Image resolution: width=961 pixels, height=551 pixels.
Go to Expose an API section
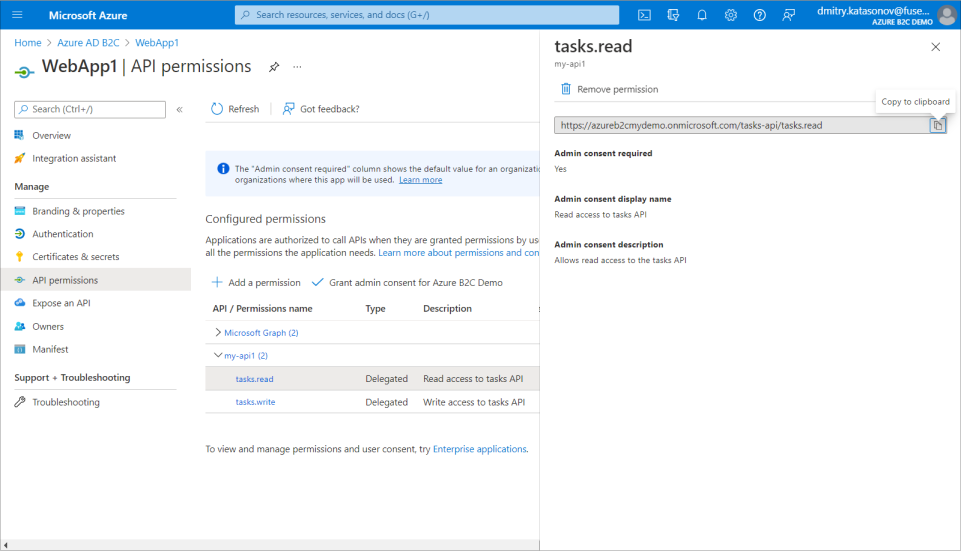click(x=61, y=303)
